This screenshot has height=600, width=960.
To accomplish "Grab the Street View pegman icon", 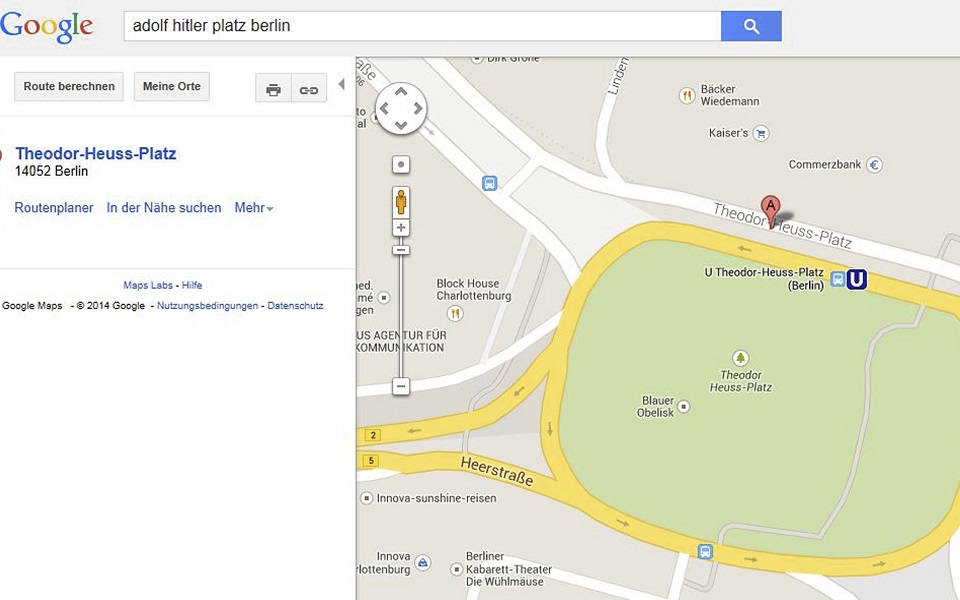I will (400, 202).
